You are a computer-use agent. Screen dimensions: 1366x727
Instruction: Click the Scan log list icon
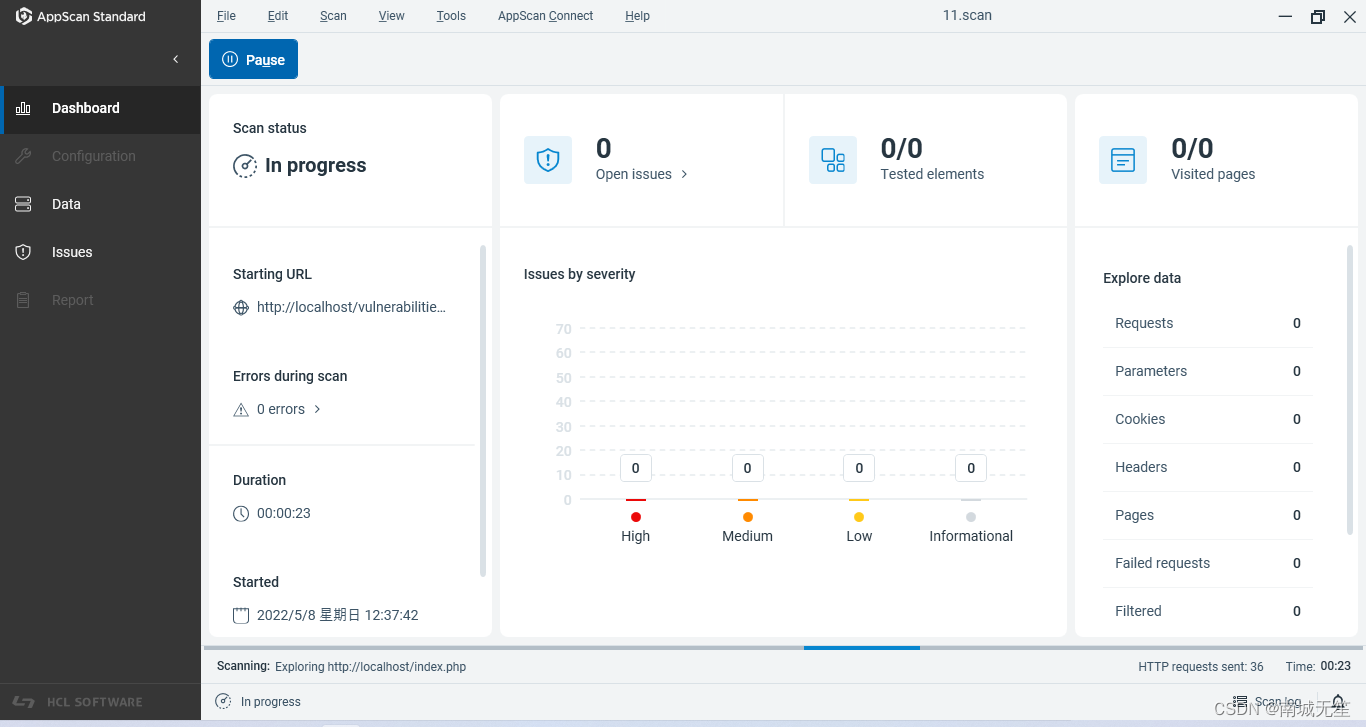click(x=1240, y=702)
